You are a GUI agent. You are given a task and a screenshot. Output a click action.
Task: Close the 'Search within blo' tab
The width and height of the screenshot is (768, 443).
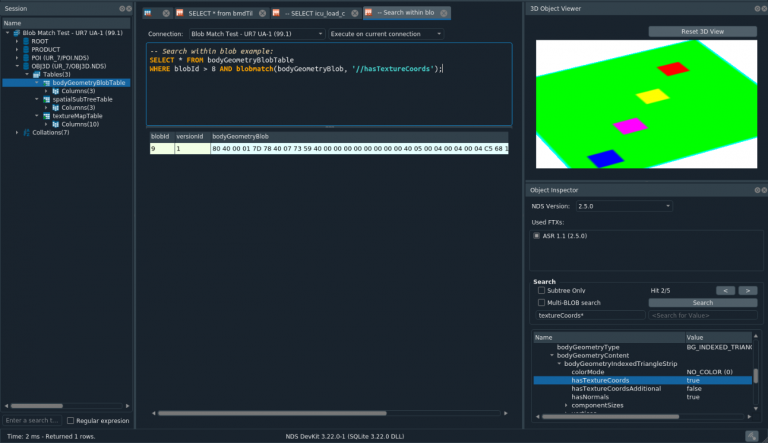point(443,13)
